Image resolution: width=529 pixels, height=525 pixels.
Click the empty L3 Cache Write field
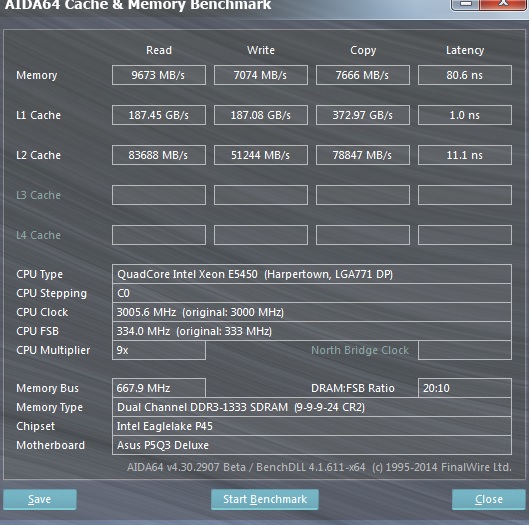[x=261, y=195]
